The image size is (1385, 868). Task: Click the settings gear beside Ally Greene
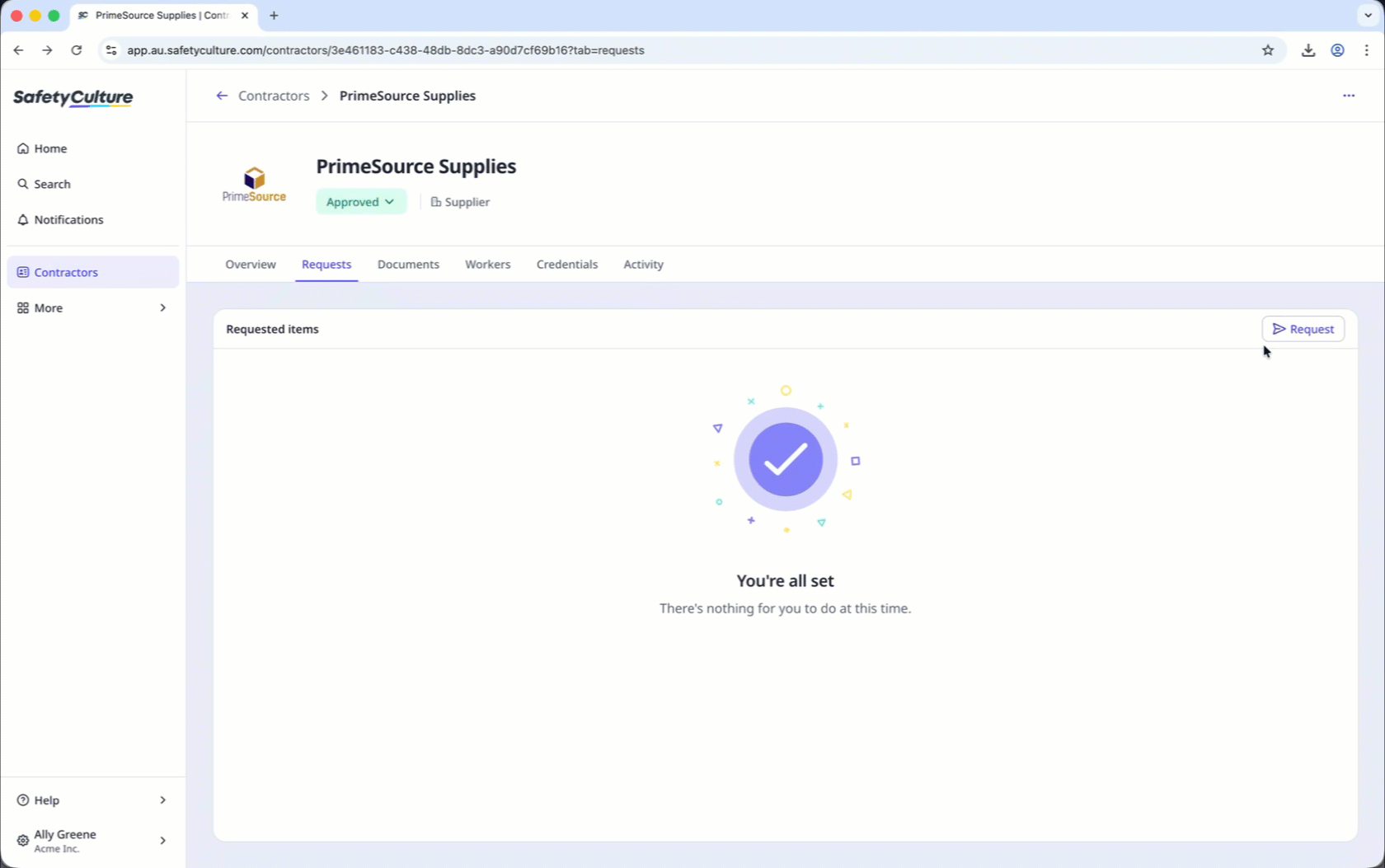[23, 841]
